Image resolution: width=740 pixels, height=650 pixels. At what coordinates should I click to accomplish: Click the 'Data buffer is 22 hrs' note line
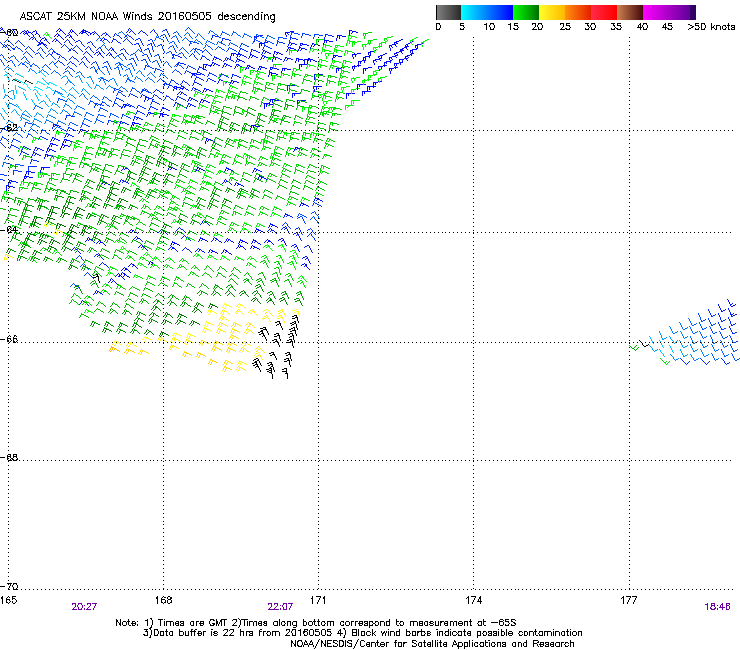(x=362, y=633)
